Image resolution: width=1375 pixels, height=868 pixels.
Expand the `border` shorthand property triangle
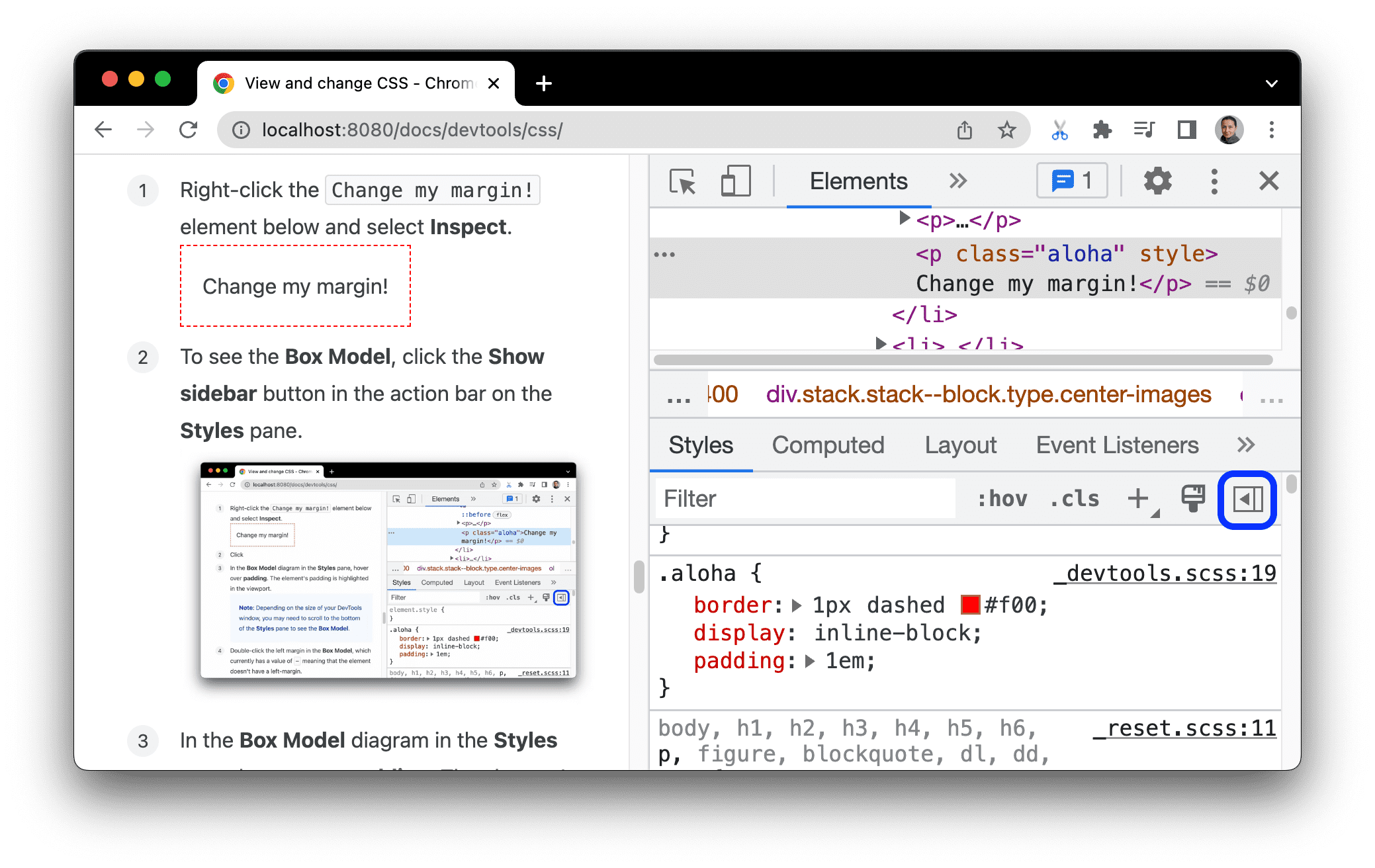[x=795, y=605]
